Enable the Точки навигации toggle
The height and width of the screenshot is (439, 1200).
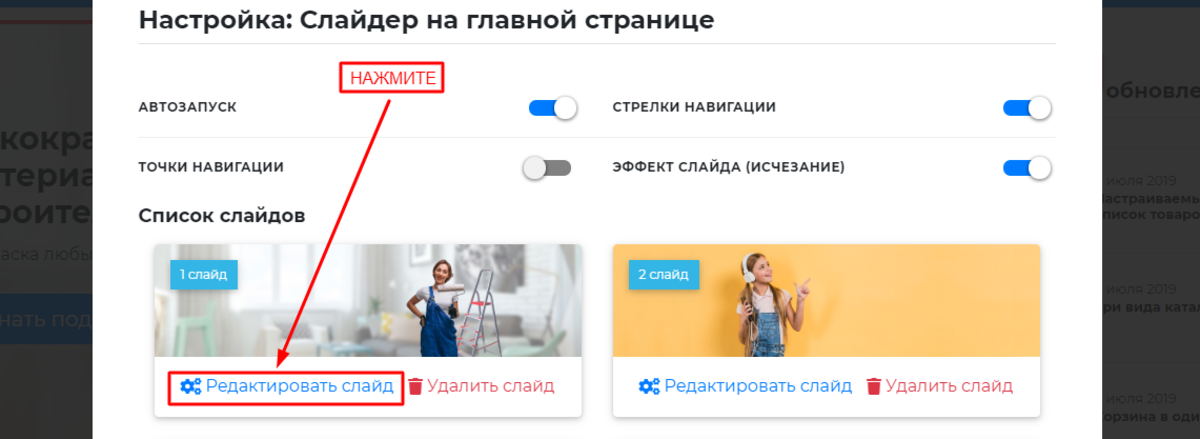(x=547, y=168)
